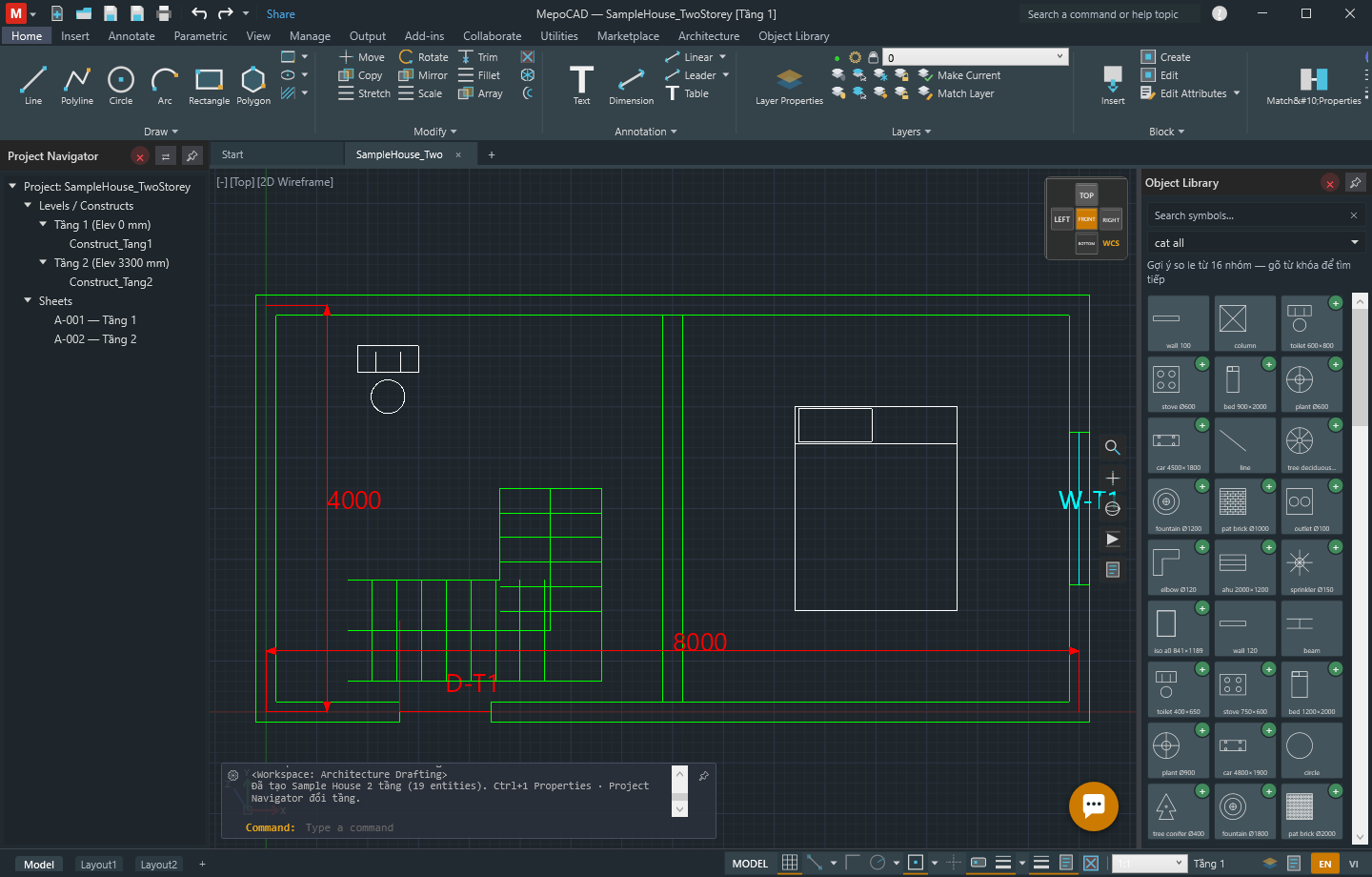Click the Insert block icon
This screenshot has height=877, width=1372.
click(1113, 84)
